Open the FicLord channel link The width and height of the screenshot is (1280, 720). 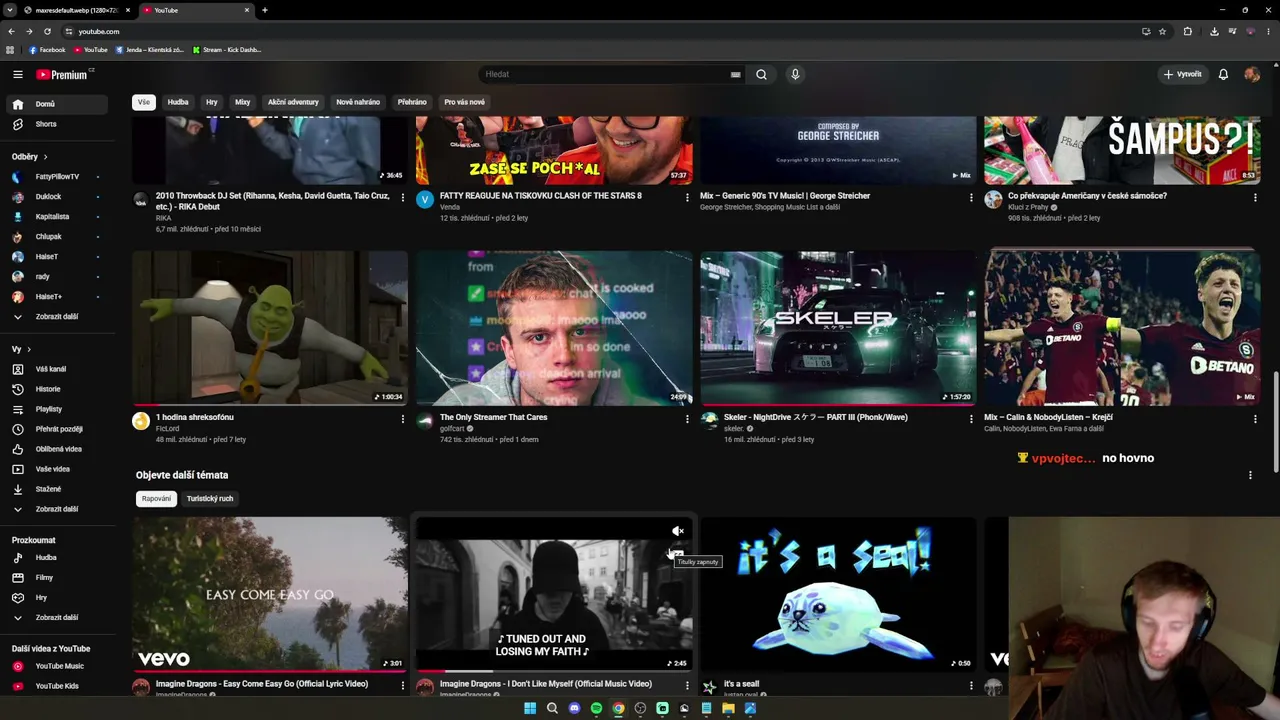pyautogui.click(x=167, y=429)
